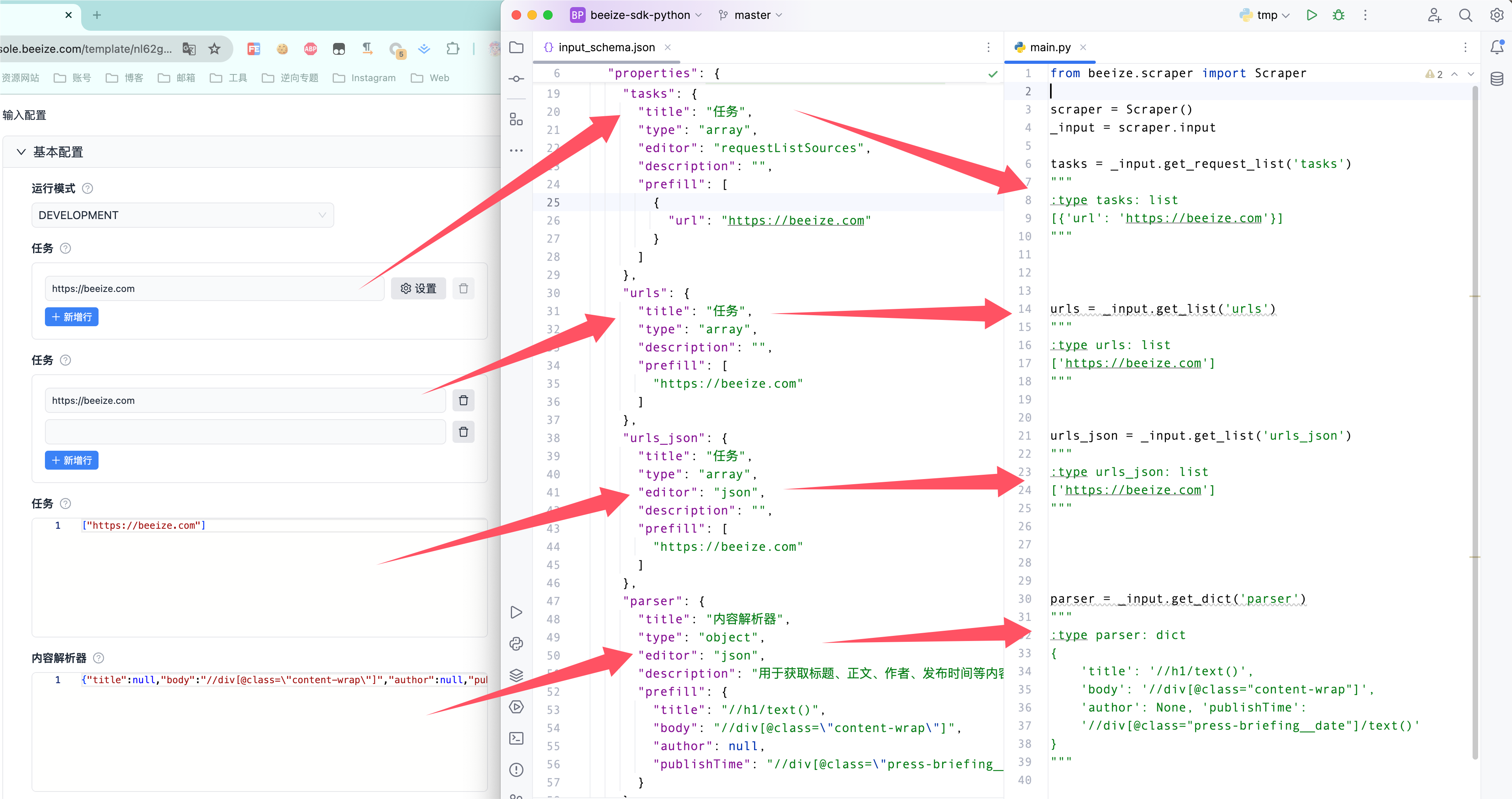Go to previous highlighted warning arrow in main.py
Image resolution: width=1512 pixels, height=799 pixels.
coord(1454,74)
